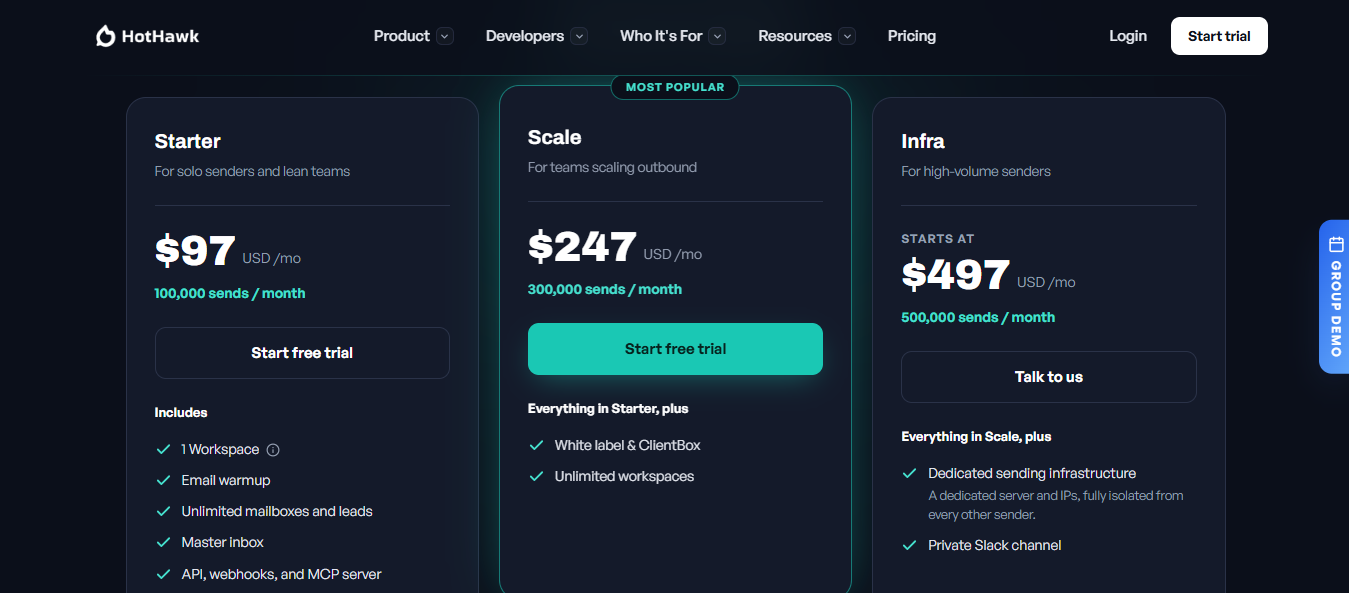The image size is (1349, 593).
Task: Click 'For high-volume senders' text
Action: [976, 171]
